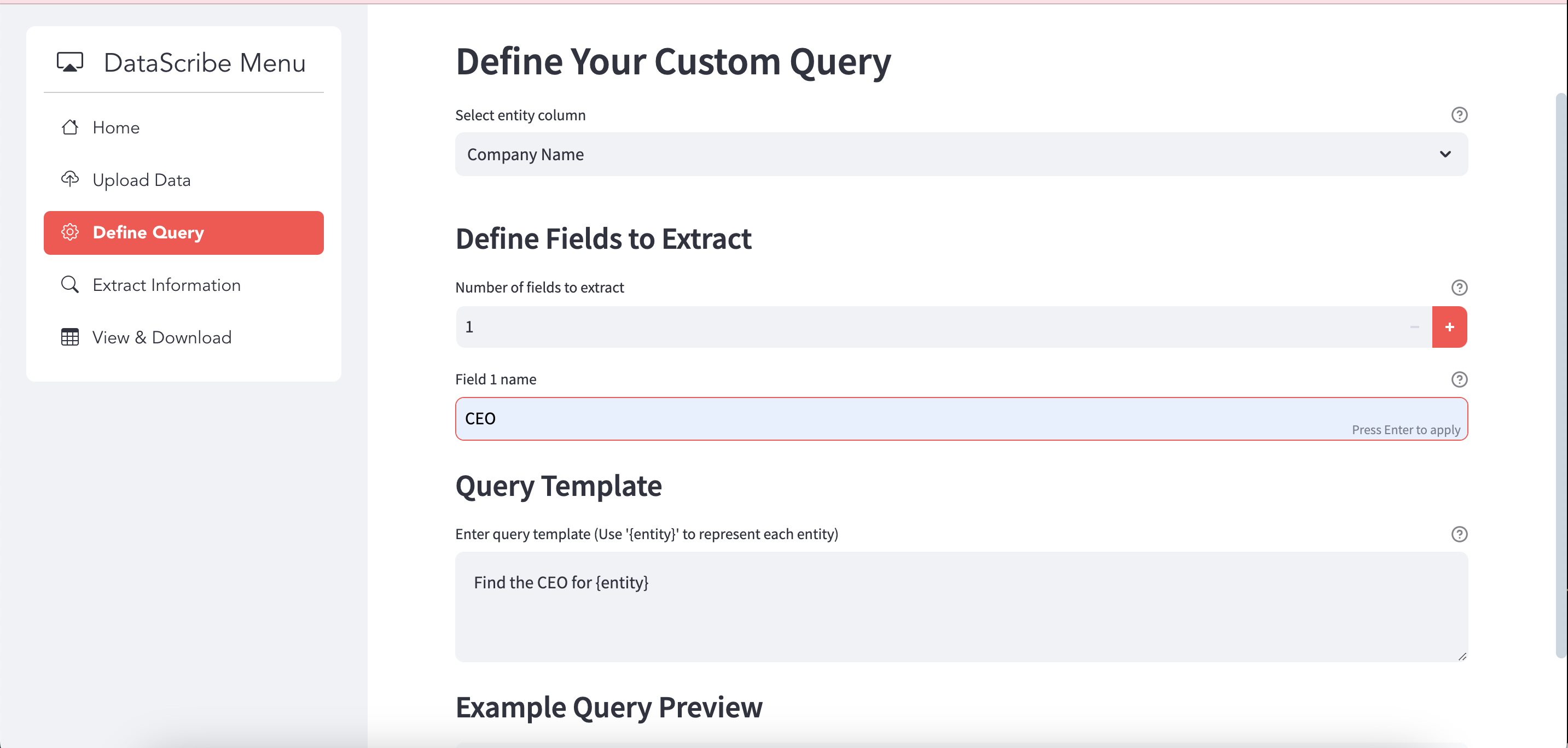Focus the Field 1 name CEO input

[x=961, y=419]
